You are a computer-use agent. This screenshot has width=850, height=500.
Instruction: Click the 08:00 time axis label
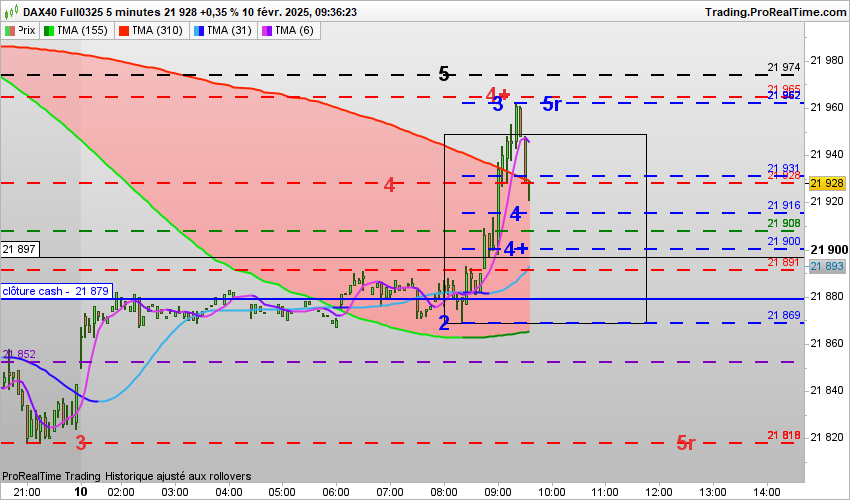tap(444, 492)
